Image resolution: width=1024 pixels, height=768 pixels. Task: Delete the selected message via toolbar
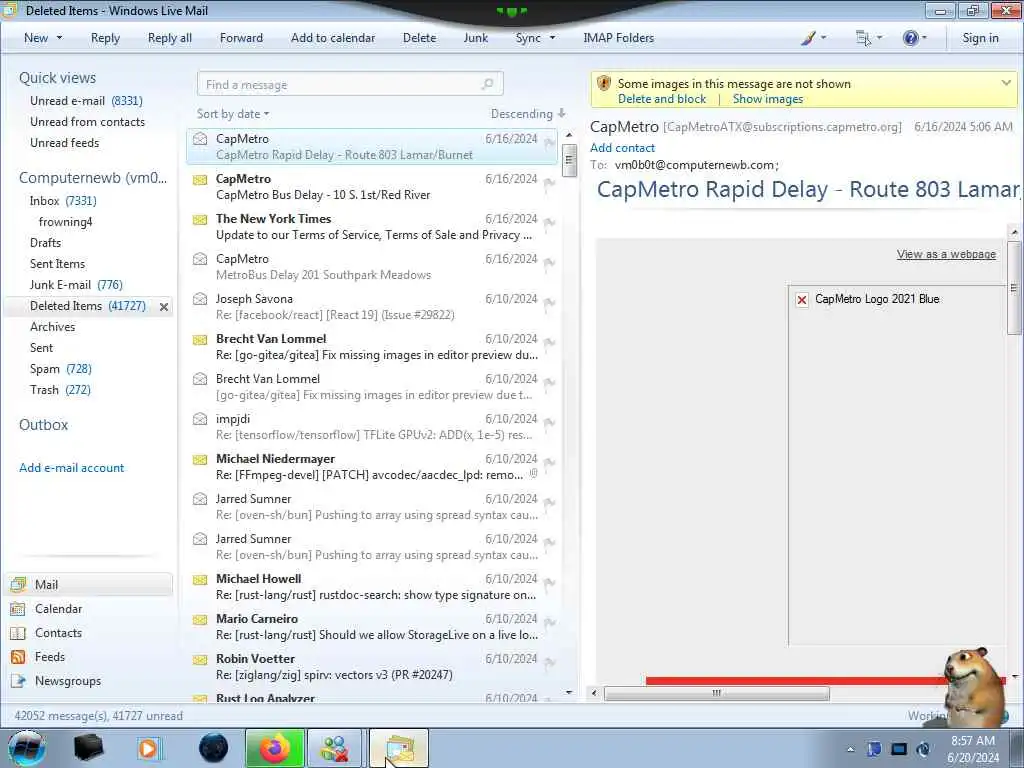click(419, 38)
